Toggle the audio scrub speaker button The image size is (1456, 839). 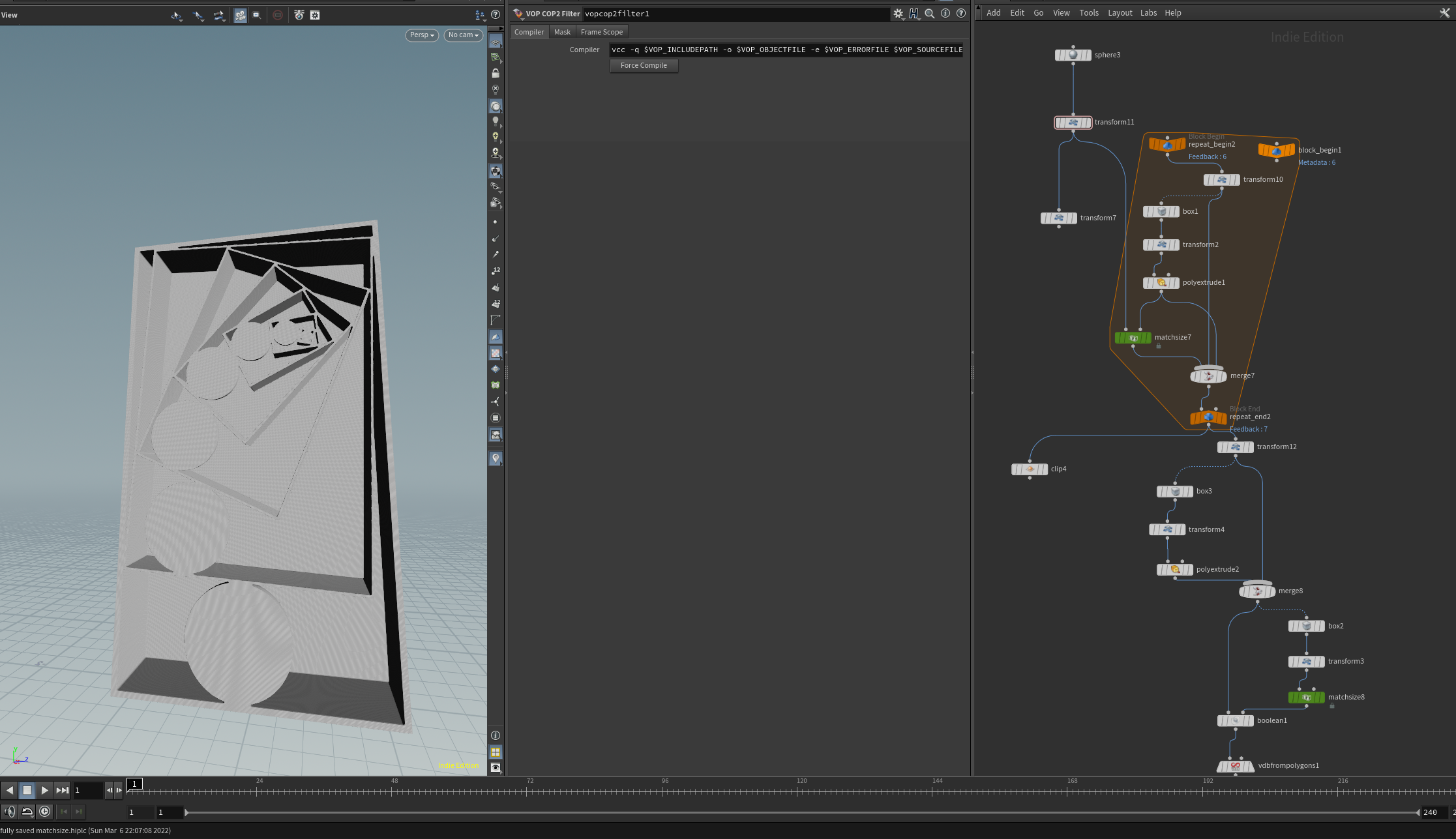pos(9,812)
